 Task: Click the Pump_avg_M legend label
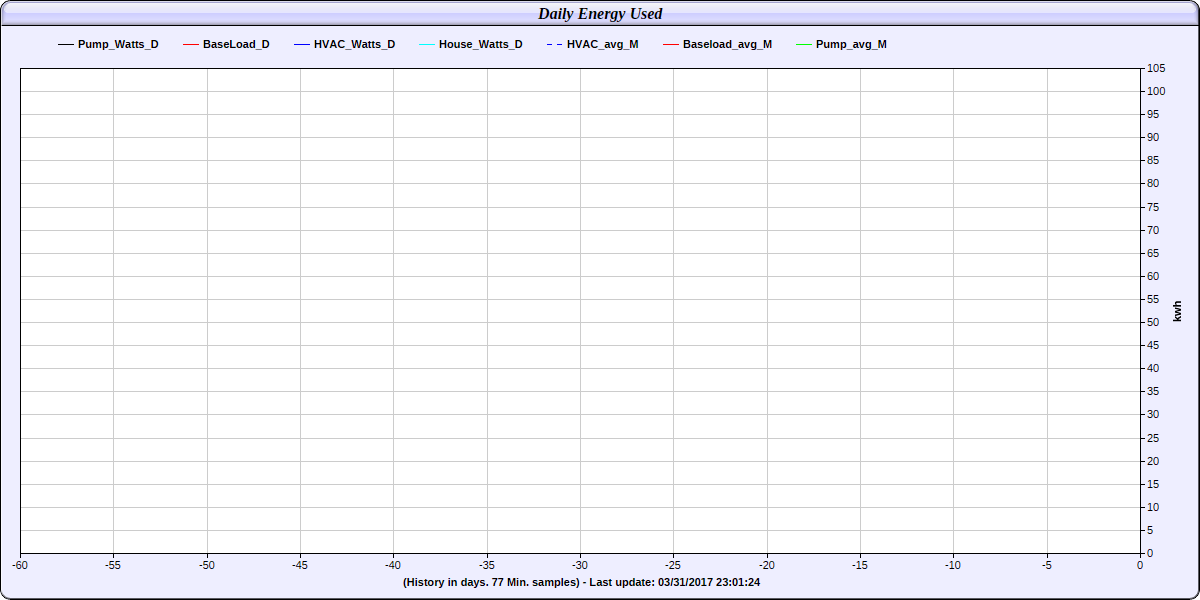click(x=851, y=45)
